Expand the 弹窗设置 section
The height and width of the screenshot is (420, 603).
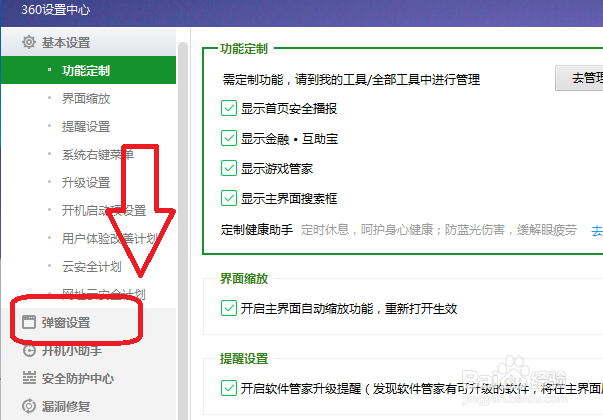[x=88, y=322]
